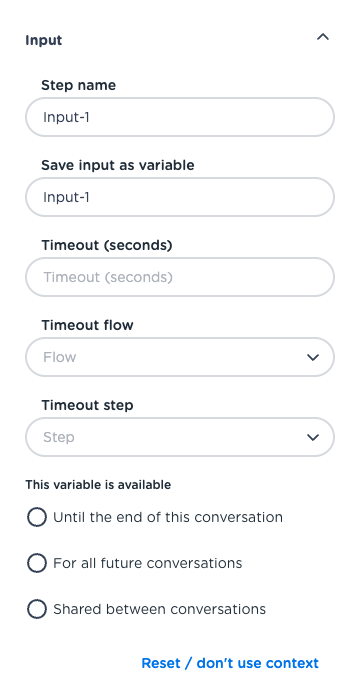Click into the Timeout (seconds) input box
Viewport: 363px width, 678px height.
click(180, 277)
